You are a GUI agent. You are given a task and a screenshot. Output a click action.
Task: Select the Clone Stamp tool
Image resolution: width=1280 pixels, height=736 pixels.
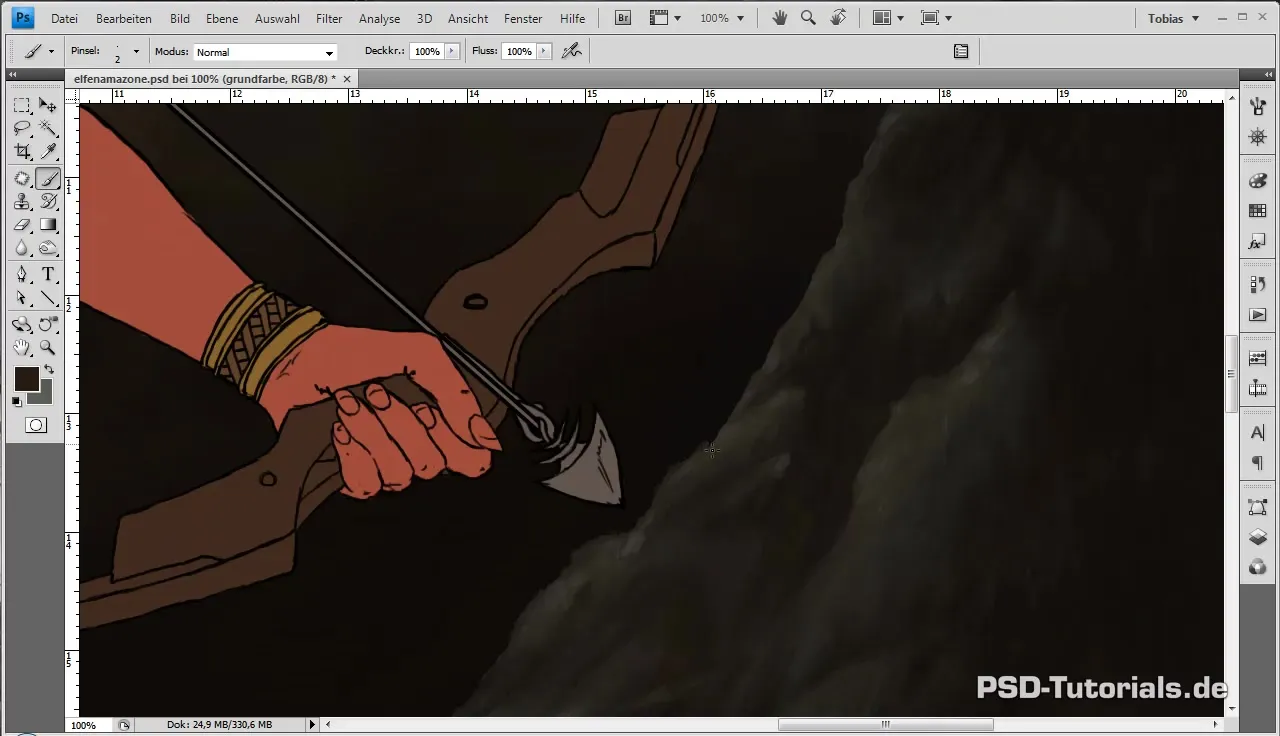tap(22, 202)
